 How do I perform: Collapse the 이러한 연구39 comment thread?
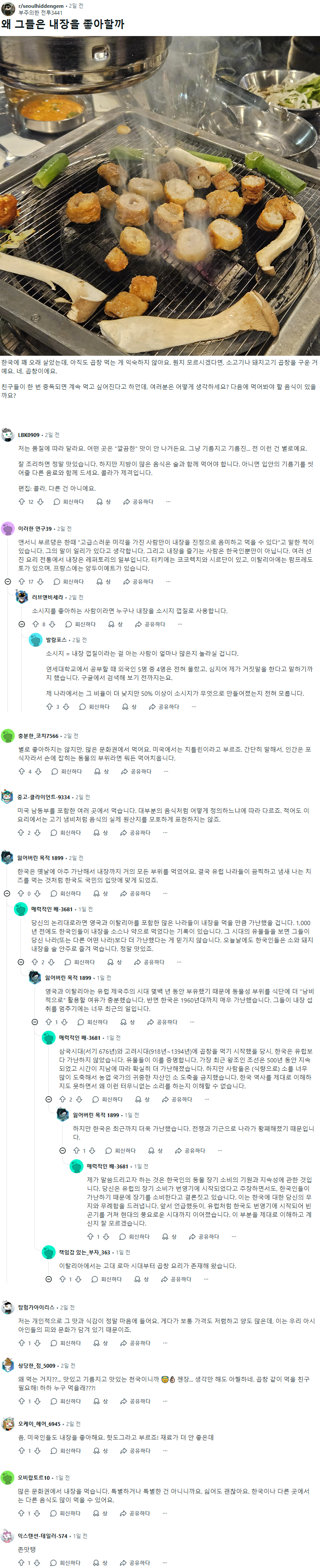click(x=8, y=581)
